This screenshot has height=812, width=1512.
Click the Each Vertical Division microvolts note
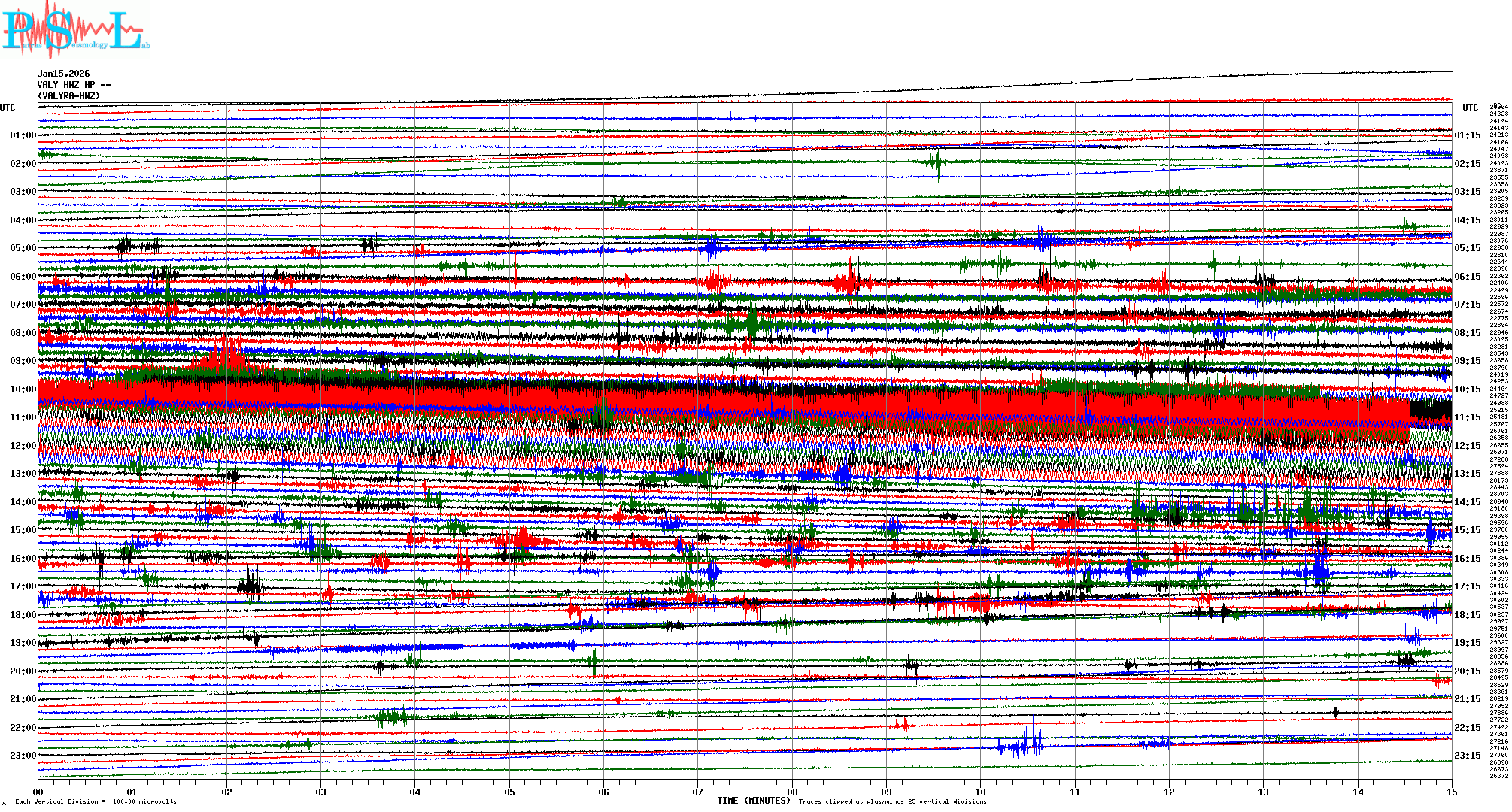point(96,801)
